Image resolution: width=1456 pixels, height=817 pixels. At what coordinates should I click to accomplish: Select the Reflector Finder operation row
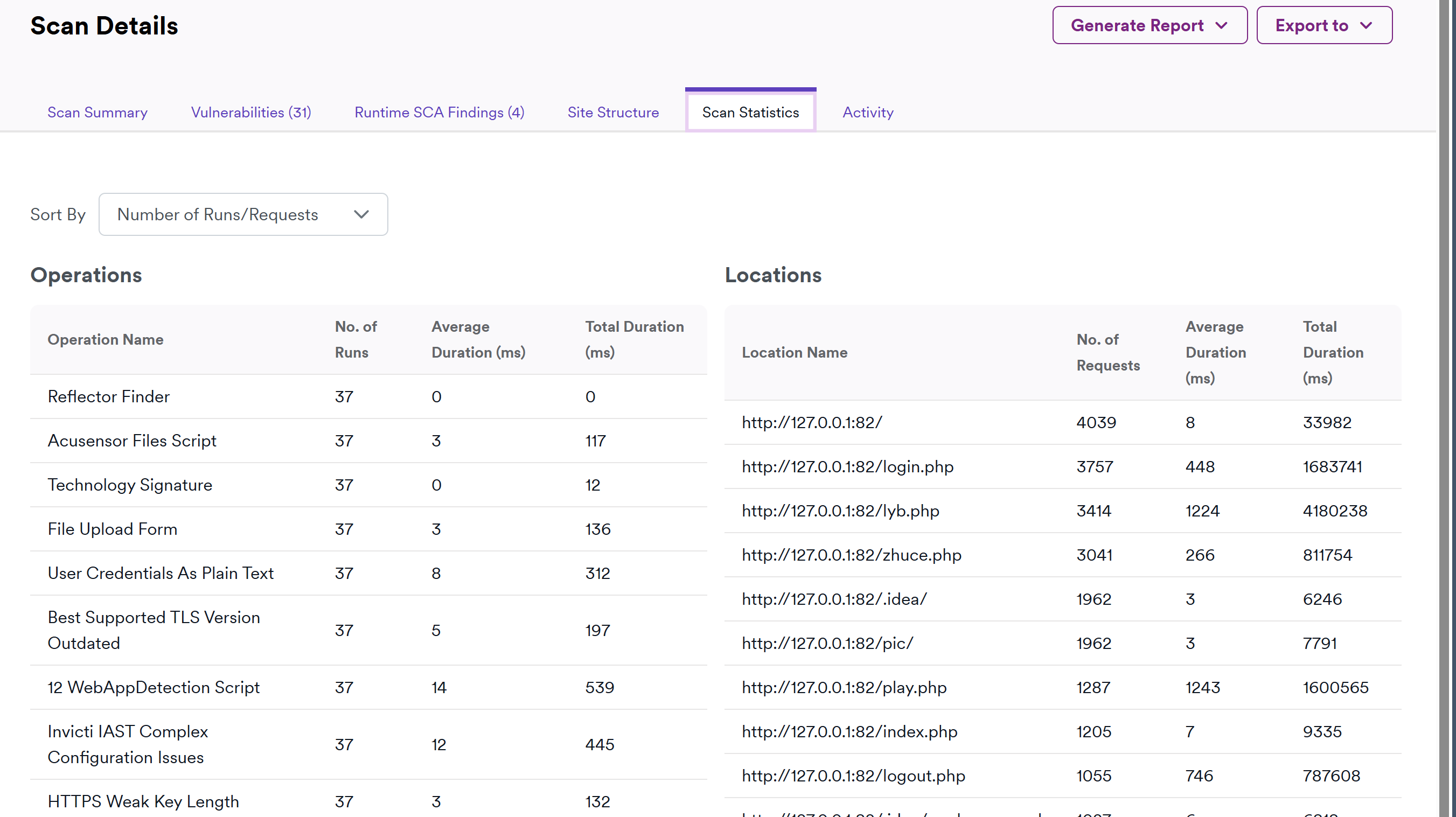108,396
